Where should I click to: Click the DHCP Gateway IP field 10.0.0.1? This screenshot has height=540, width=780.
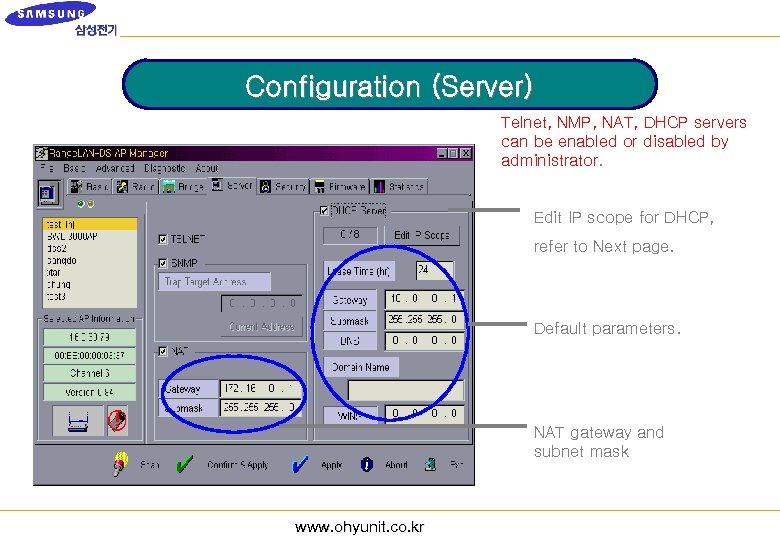(x=424, y=299)
